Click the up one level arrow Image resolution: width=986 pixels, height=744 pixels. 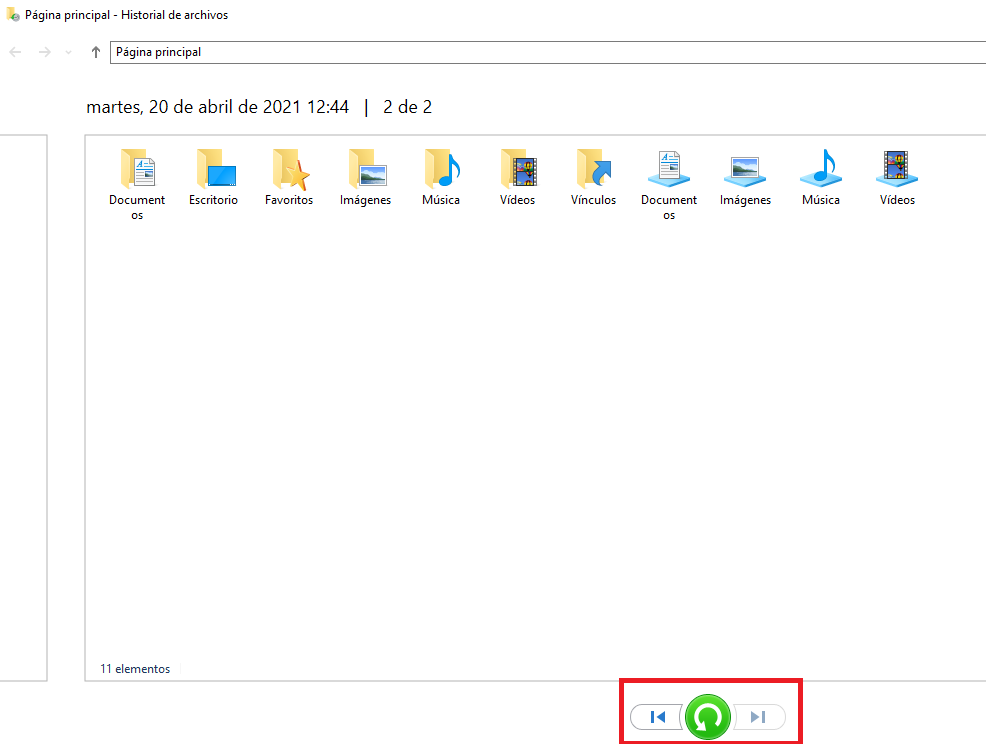[x=95, y=52]
